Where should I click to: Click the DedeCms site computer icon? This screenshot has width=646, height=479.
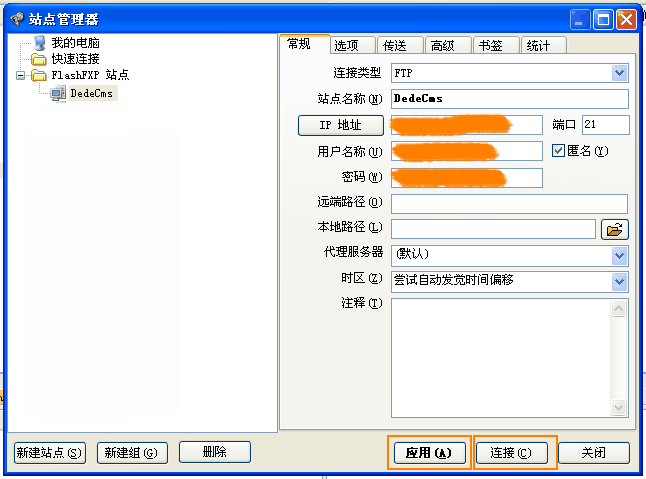coord(58,93)
